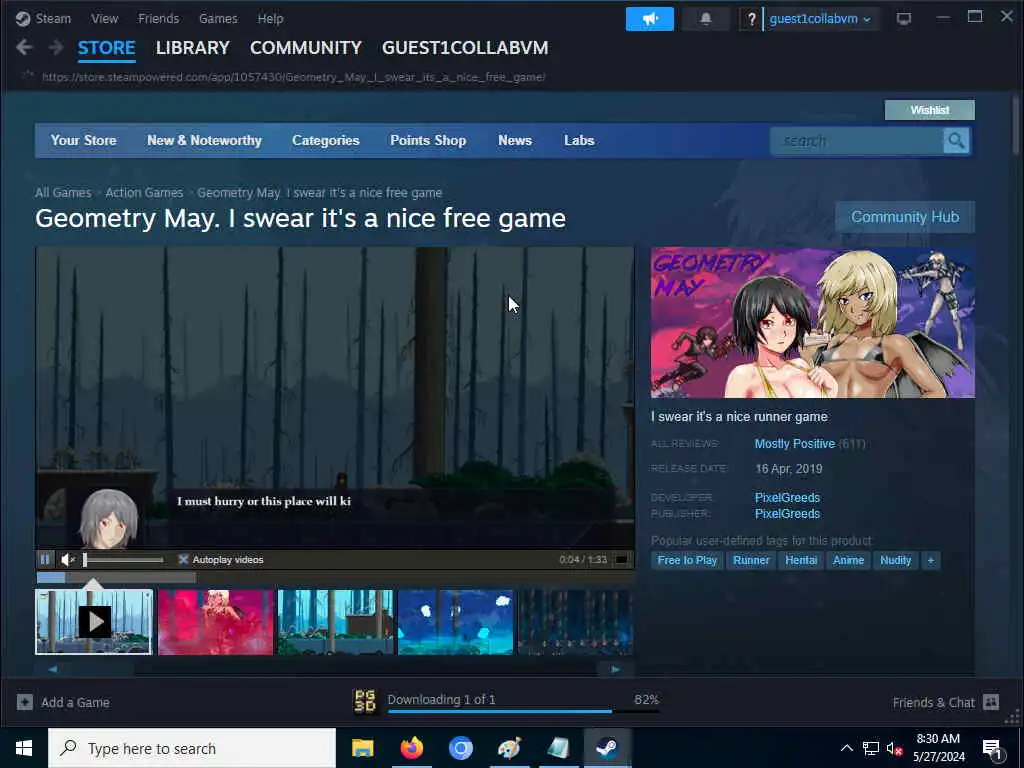Open the notifications bell
The height and width of the screenshot is (768, 1024).
(705, 19)
